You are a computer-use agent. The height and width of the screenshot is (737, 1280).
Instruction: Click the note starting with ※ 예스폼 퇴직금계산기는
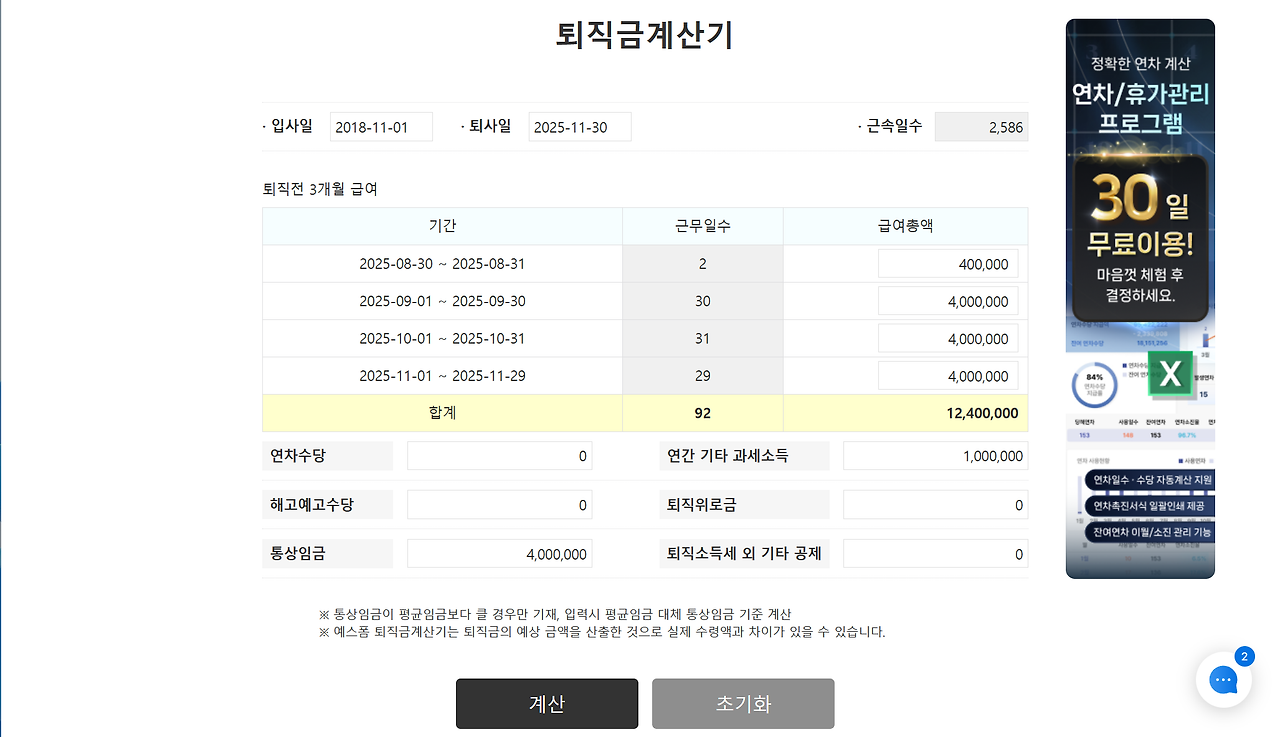602,632
